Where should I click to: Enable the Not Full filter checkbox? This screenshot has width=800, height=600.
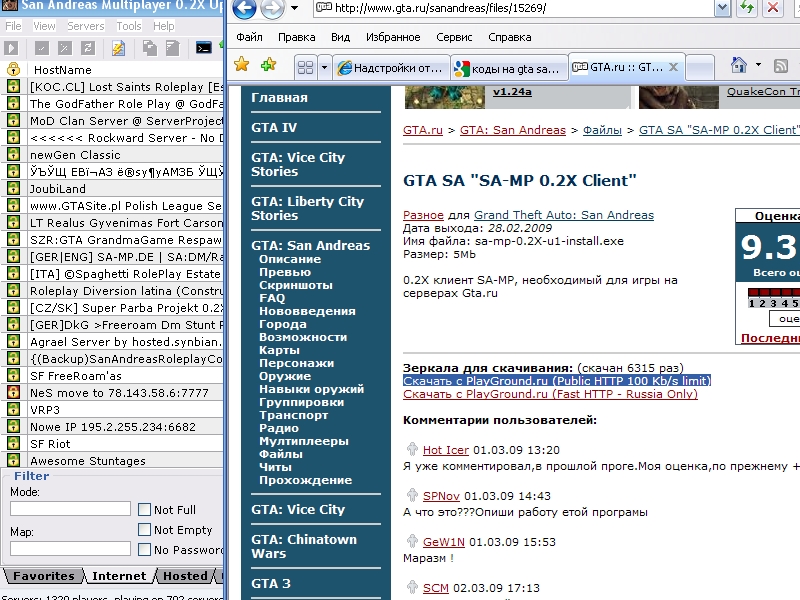click(x=144, y=509)
